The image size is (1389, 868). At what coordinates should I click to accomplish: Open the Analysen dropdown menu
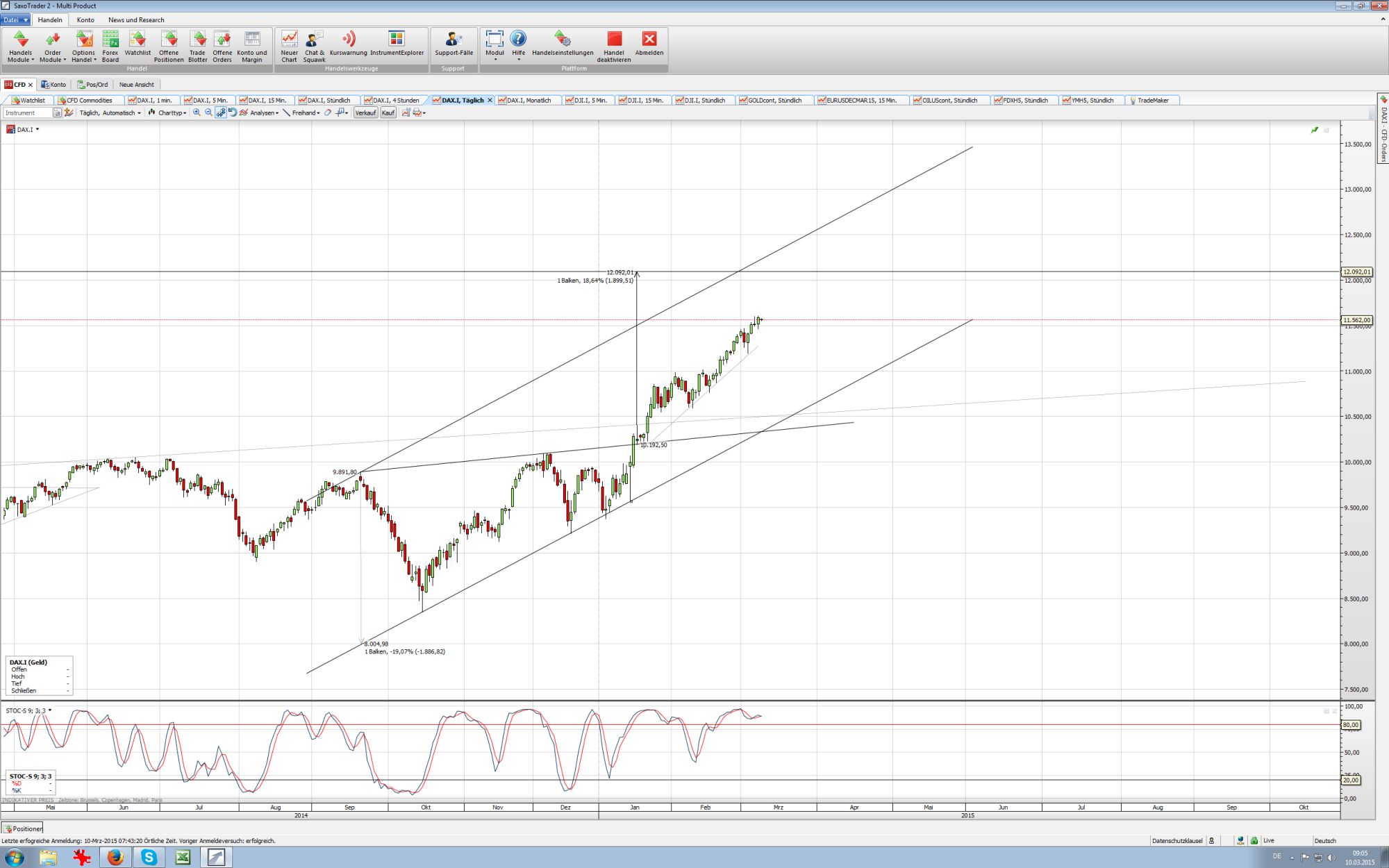point(263,113)
